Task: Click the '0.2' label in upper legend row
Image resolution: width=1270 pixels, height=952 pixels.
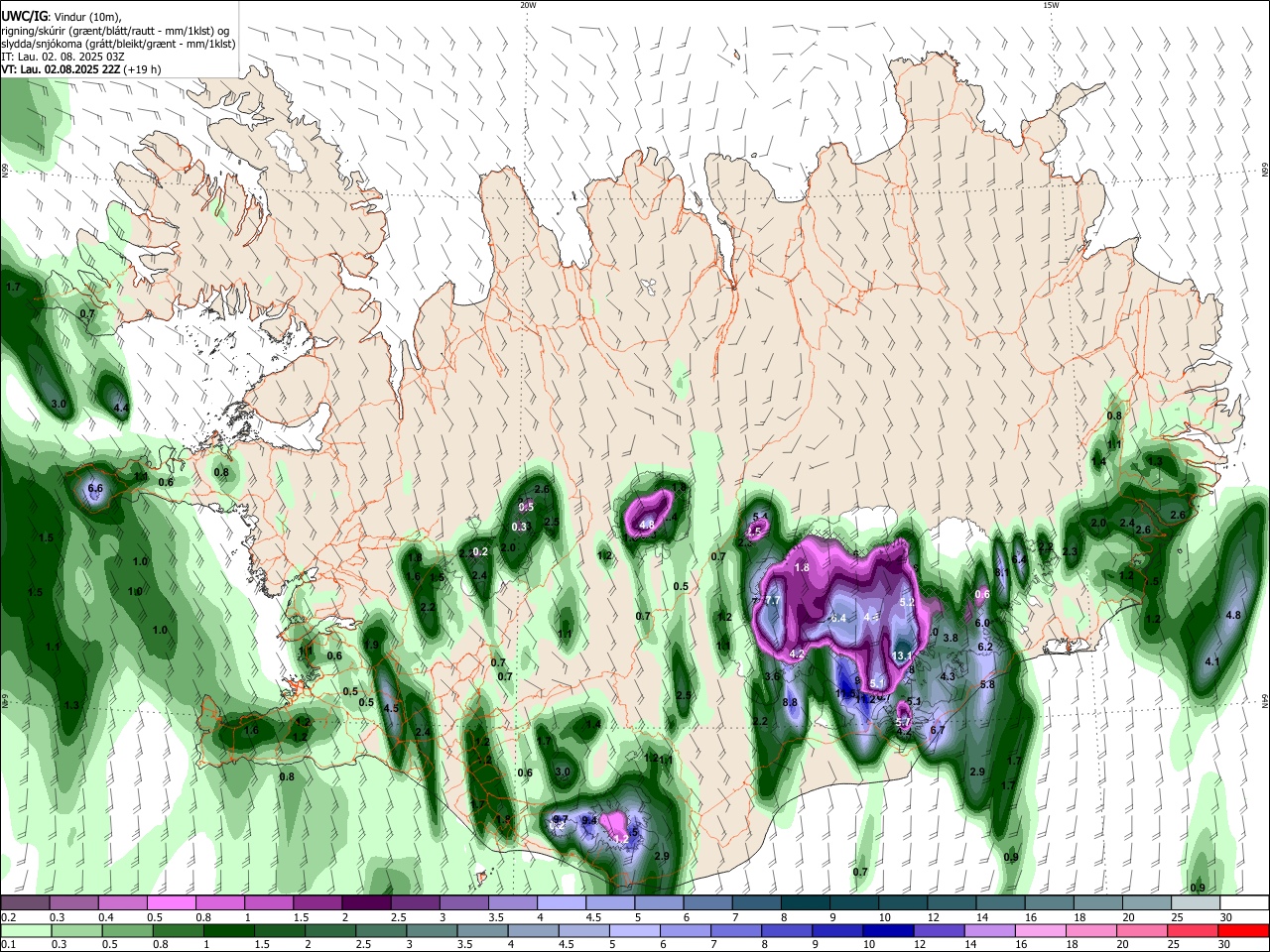Action: click(8, 917)
